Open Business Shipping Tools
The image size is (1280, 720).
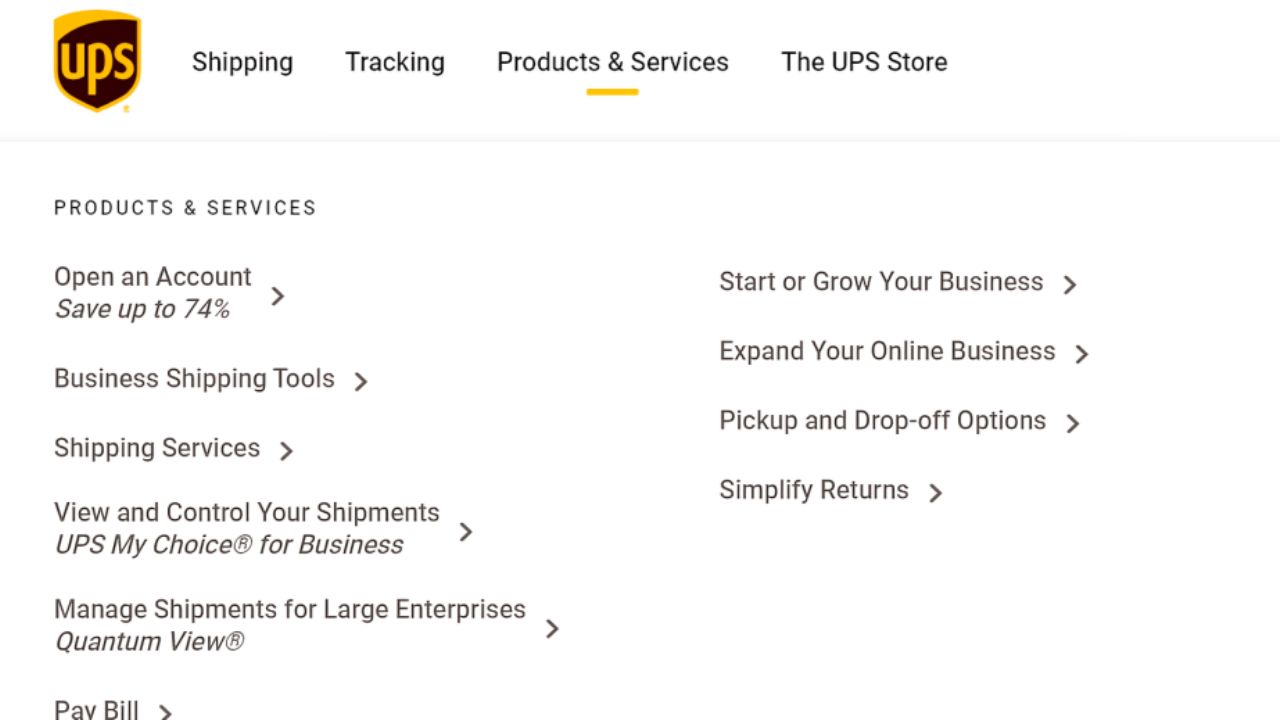tap(193, 379)
